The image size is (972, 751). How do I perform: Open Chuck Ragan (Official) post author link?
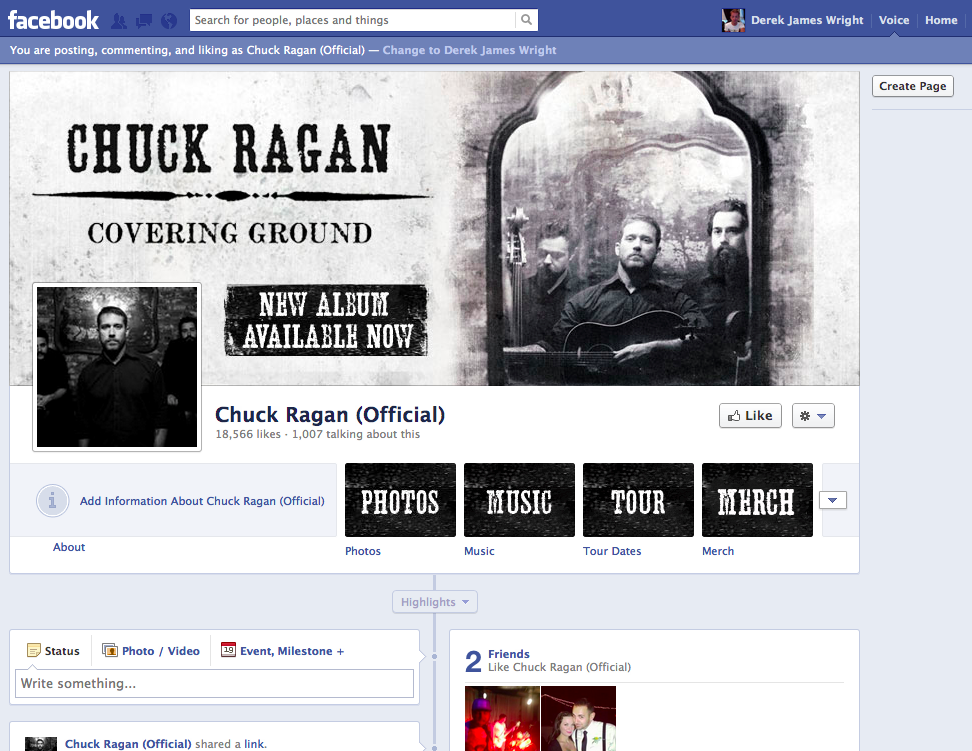coord(128,744)
